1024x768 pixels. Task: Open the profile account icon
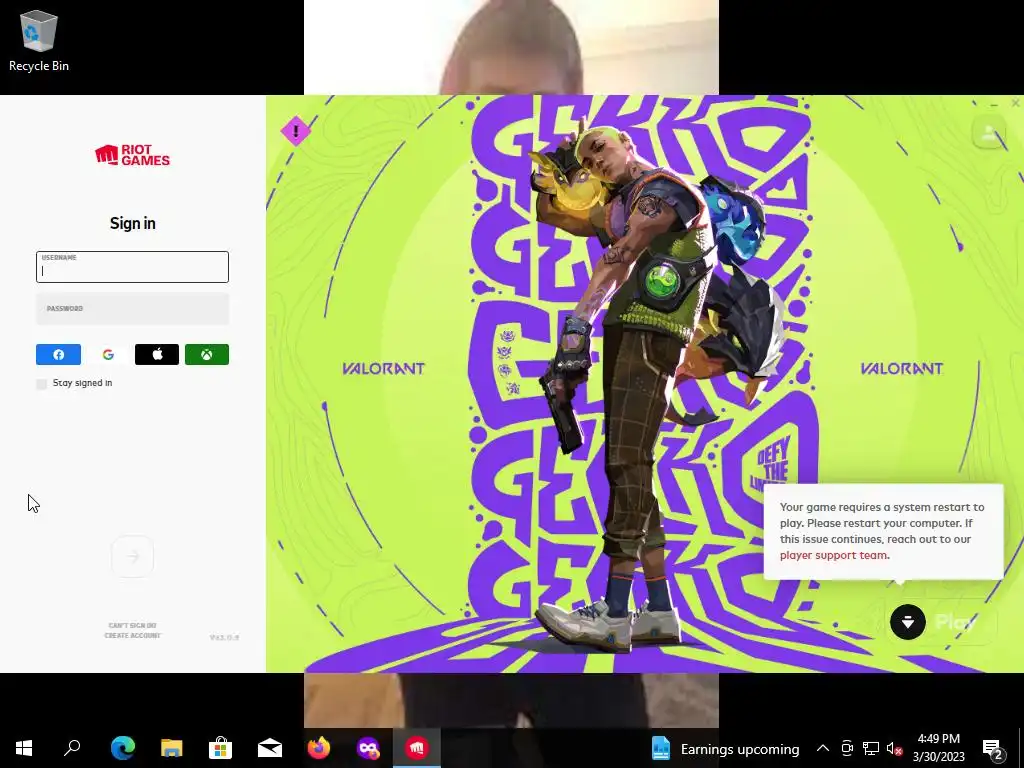tap(989, 133)
